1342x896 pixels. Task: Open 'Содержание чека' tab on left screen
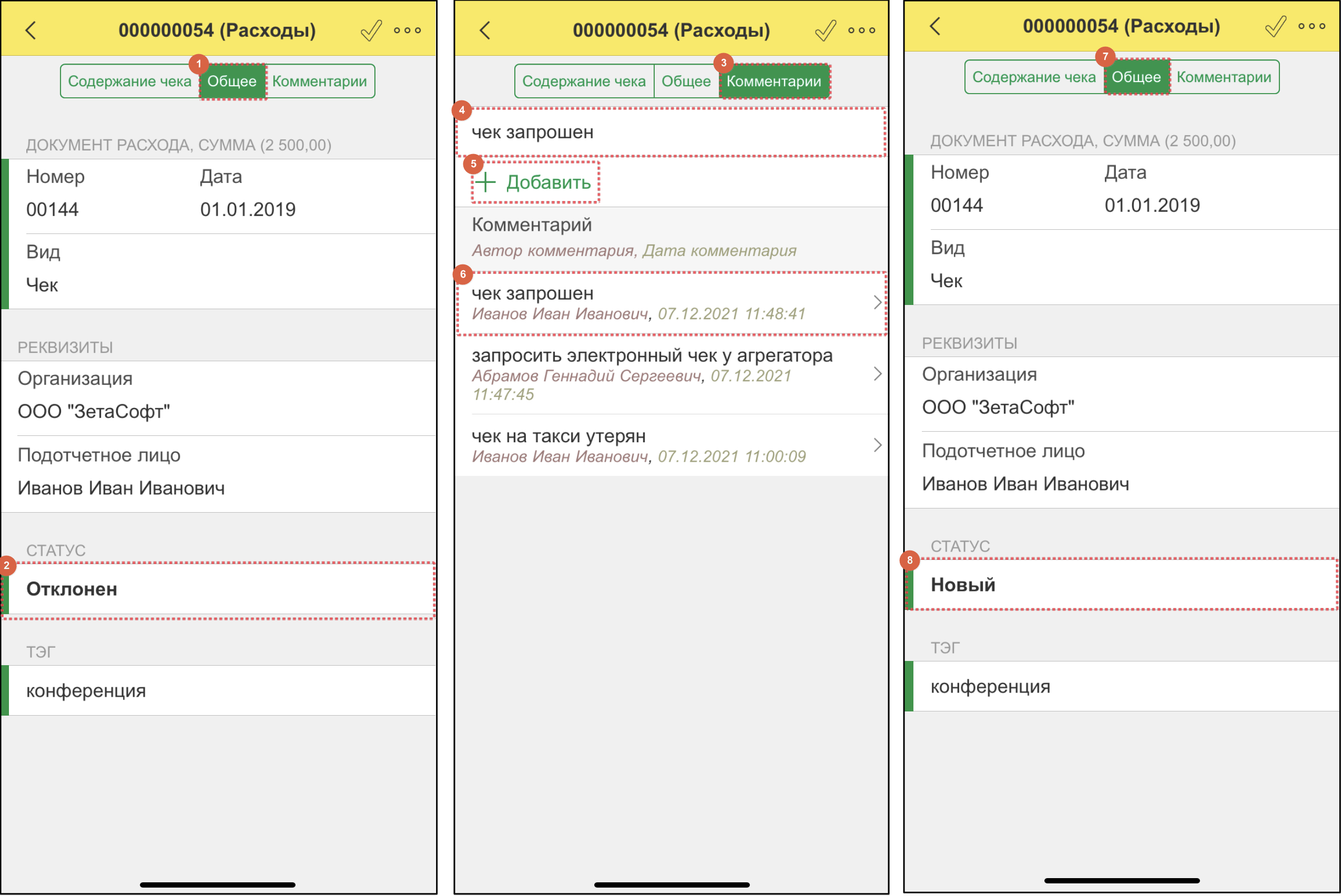tap(130, 81)
